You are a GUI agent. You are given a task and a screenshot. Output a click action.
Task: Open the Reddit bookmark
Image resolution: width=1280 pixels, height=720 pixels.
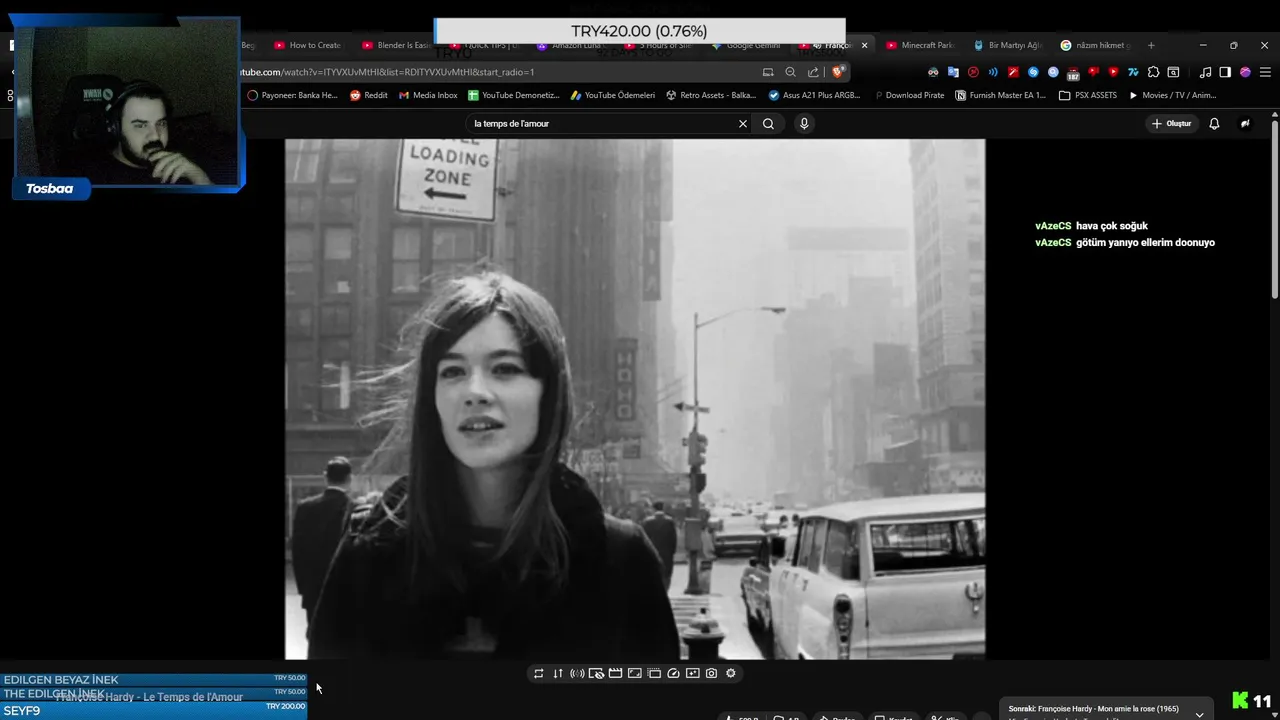tap(369, 95)
